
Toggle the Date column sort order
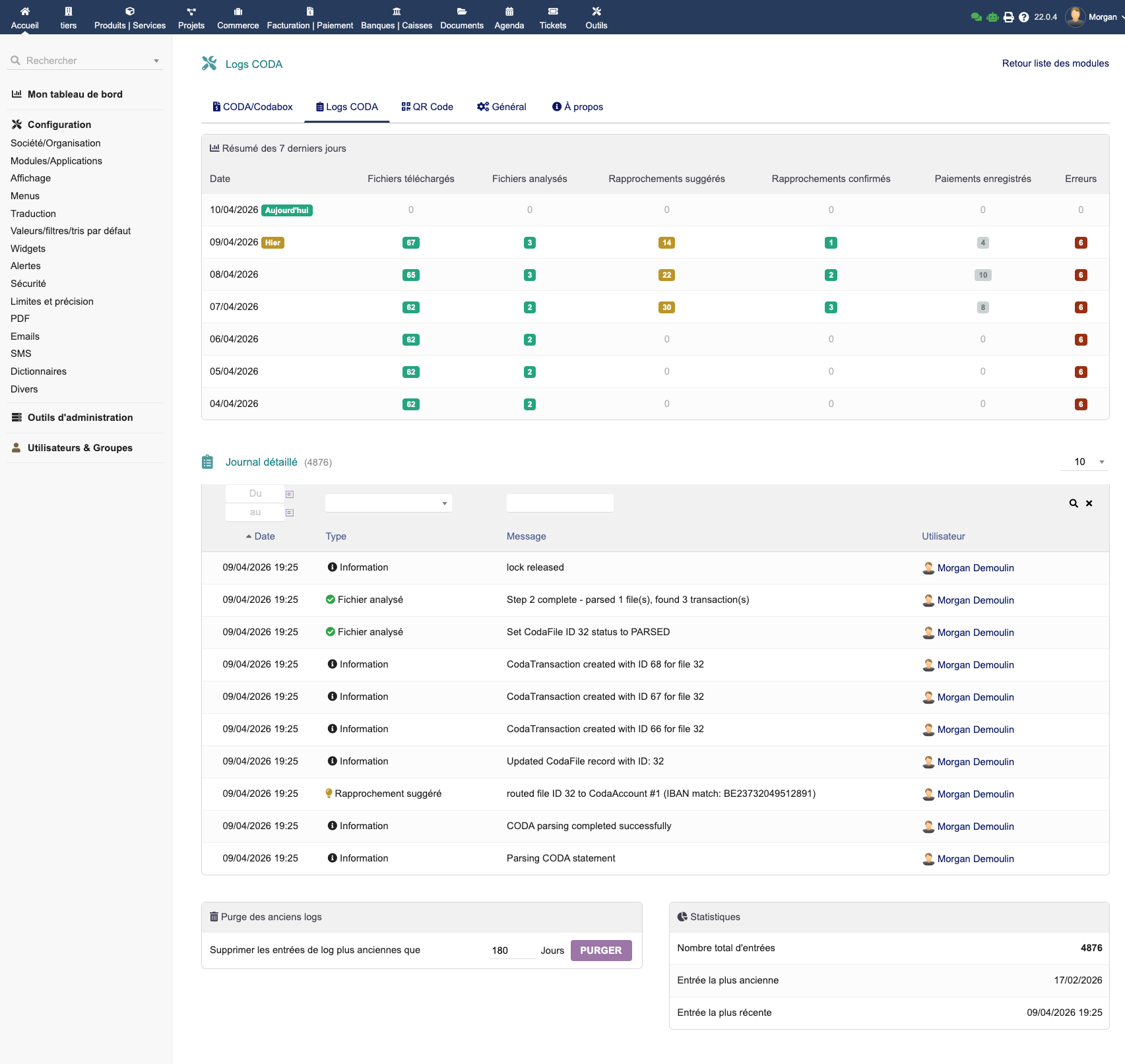point(261,536)
